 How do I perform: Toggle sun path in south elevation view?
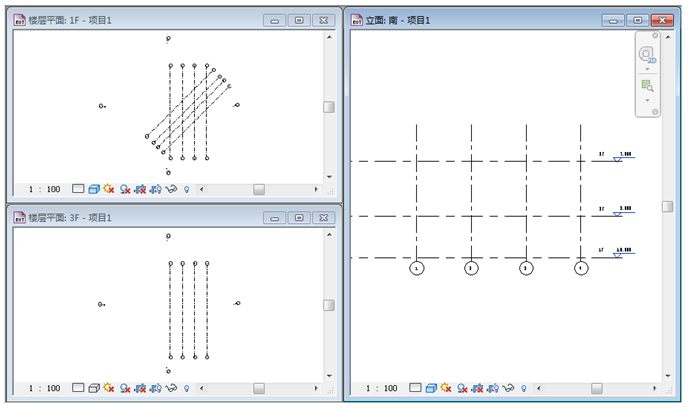click(446, 388)
